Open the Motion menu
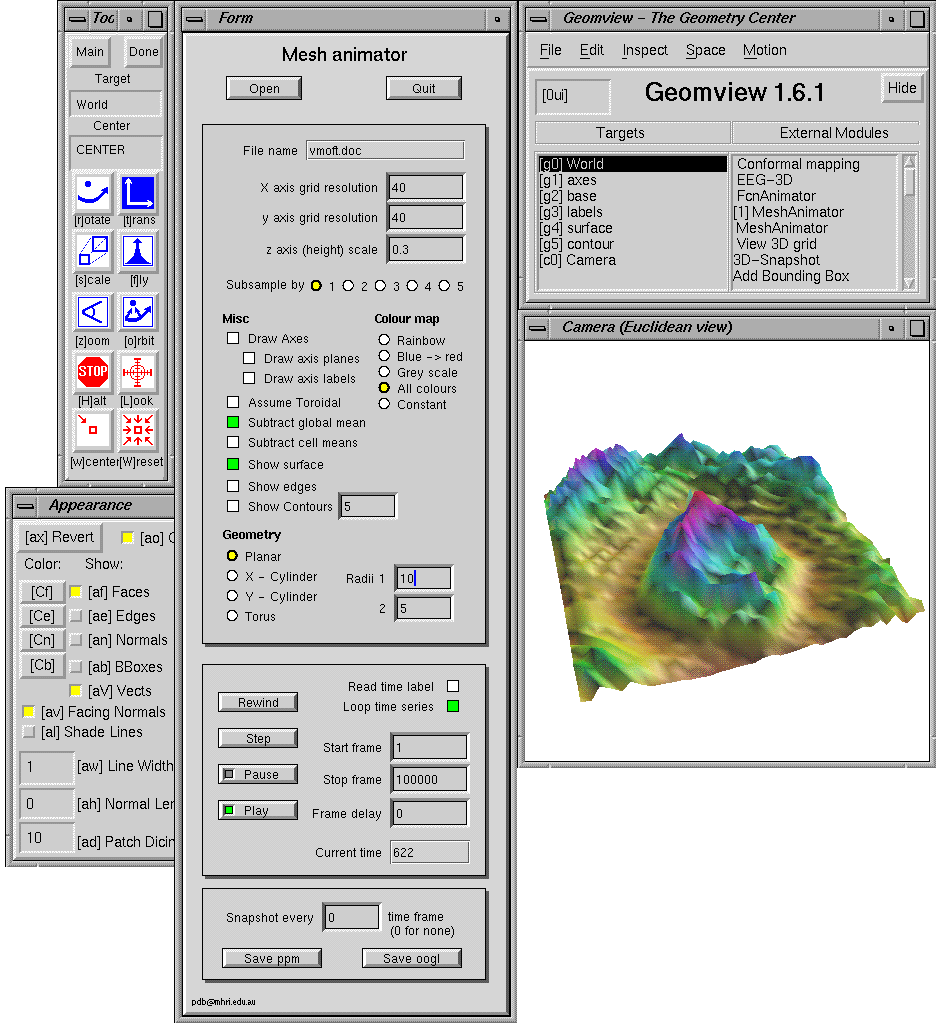This screenshot has height=1024, width=951. pyautogui.click(x=764, y=50)
